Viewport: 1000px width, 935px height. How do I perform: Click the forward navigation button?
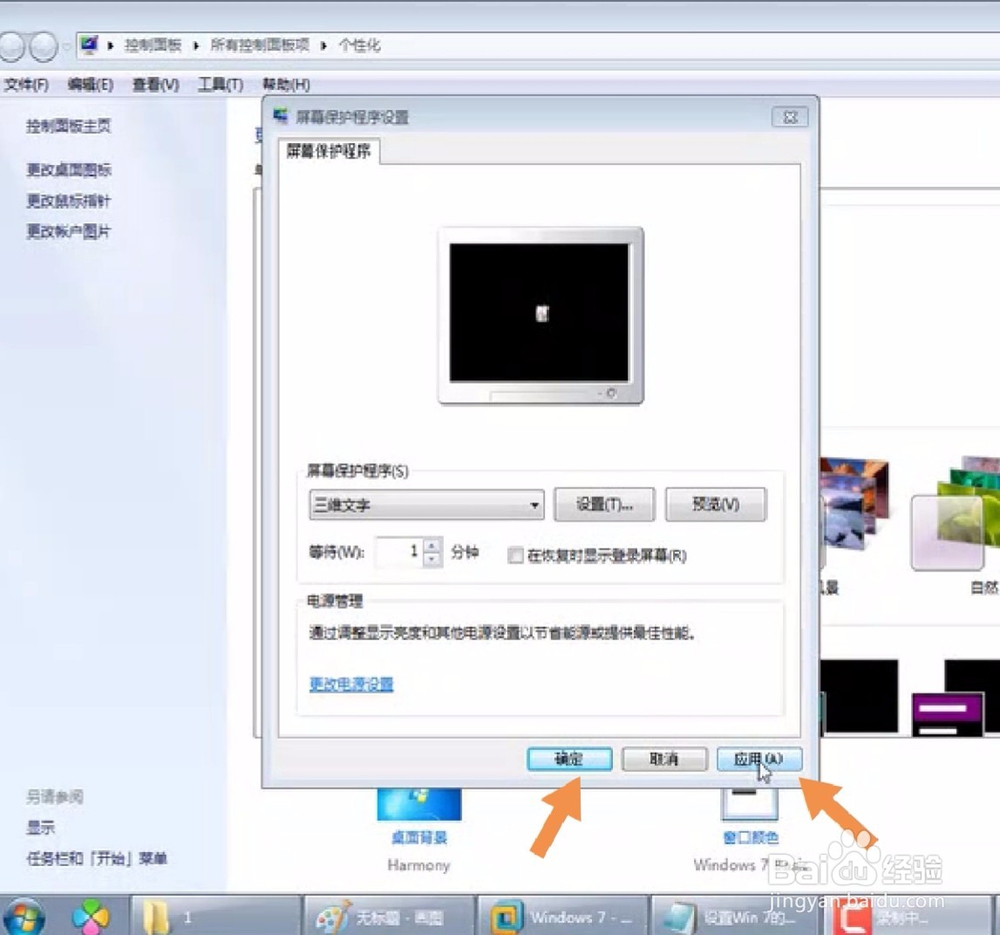[x=44, y=47]
